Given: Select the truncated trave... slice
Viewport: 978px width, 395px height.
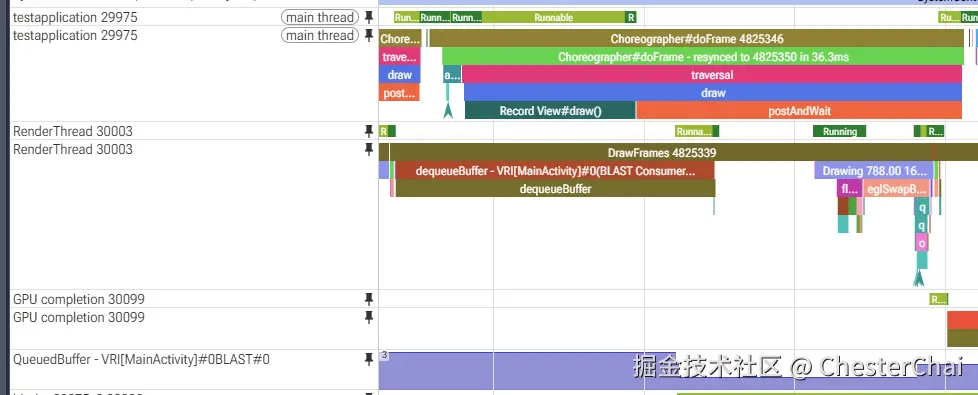Looking at the screenshot, I should pos(399,57).
